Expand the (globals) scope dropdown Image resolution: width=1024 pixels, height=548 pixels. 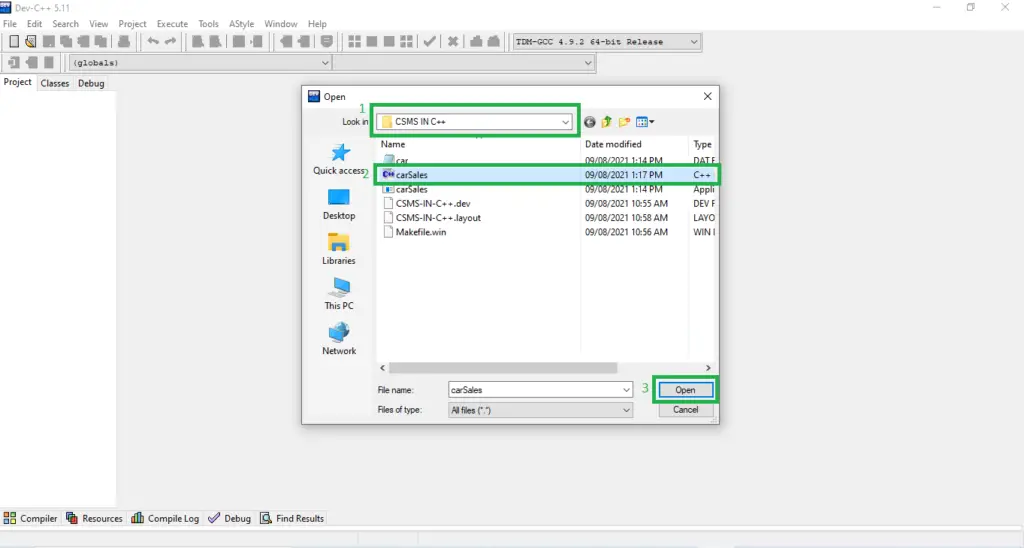325,63
